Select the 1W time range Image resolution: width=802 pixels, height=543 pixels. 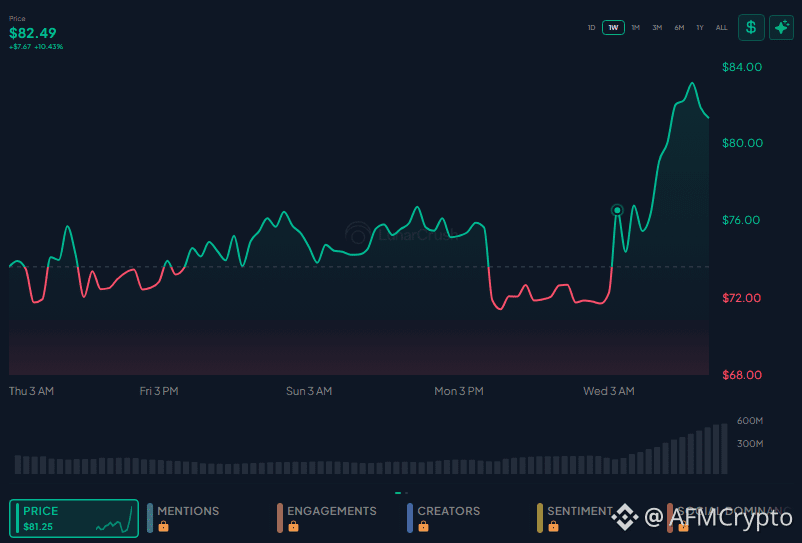pos(613,28)
